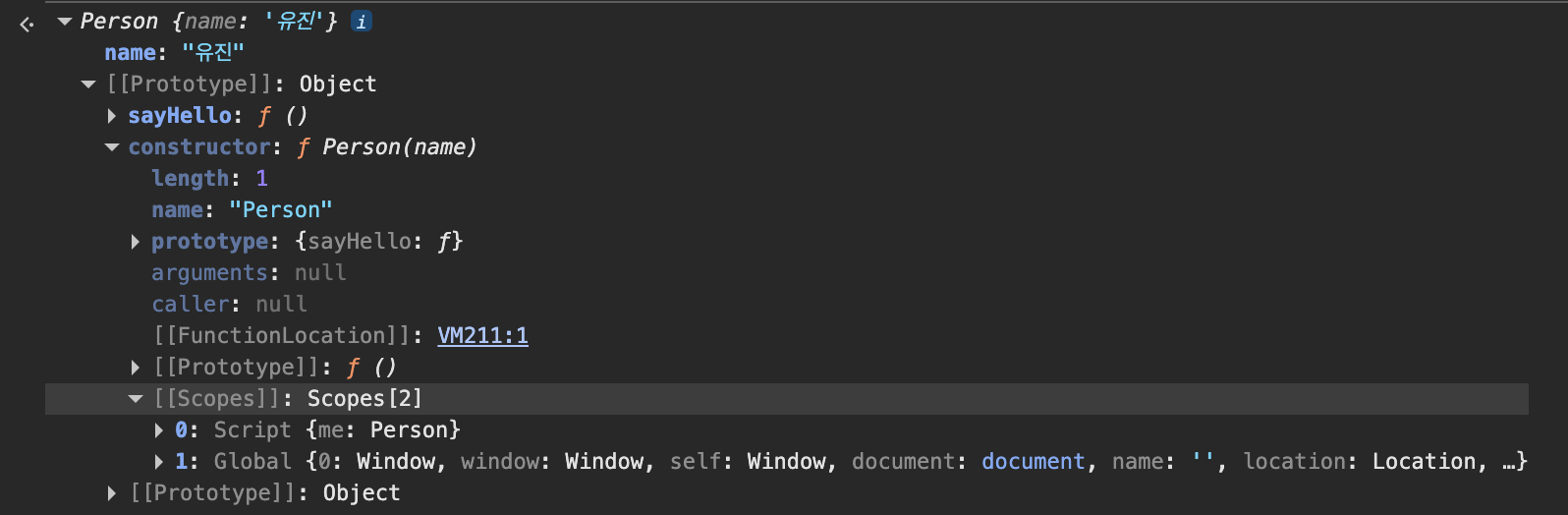This screenshot has width=1568, height=515.
Task: Select the arguments: null row
Action: (x=249, y=273)
